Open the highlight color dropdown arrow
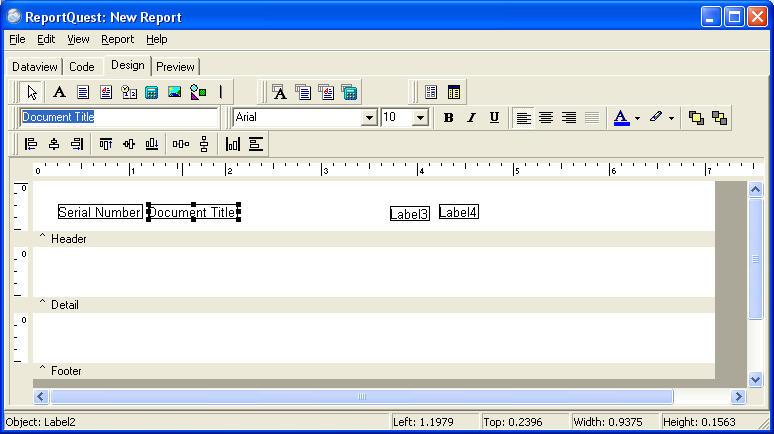Image resolution: width=774 pixels, height=434 pixels. (671, 118)
